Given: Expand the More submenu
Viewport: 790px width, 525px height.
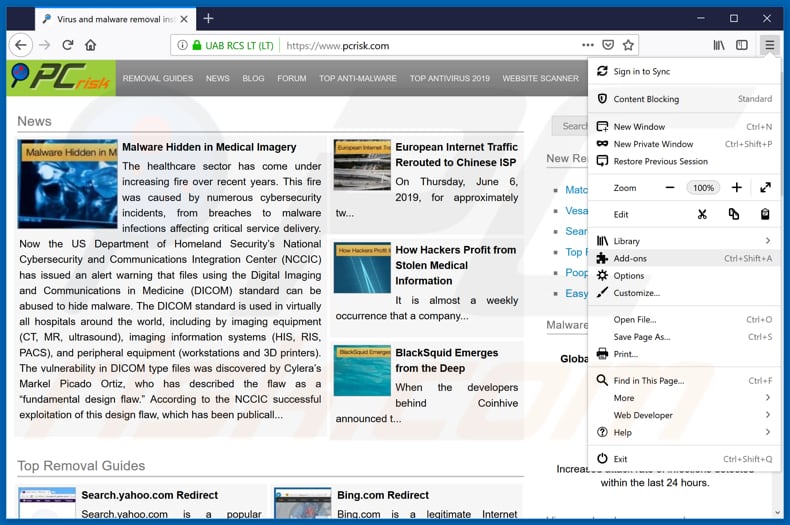Looking at the screenshot, I should 684,398.
